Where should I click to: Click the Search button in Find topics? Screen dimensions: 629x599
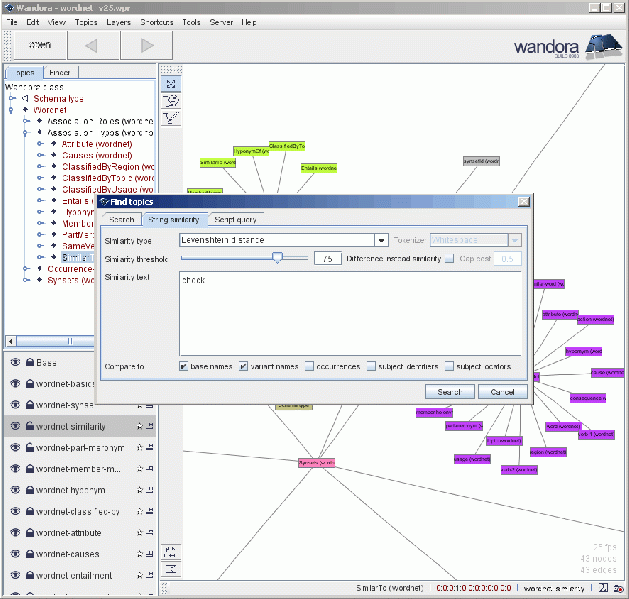[x=449, y=392]
